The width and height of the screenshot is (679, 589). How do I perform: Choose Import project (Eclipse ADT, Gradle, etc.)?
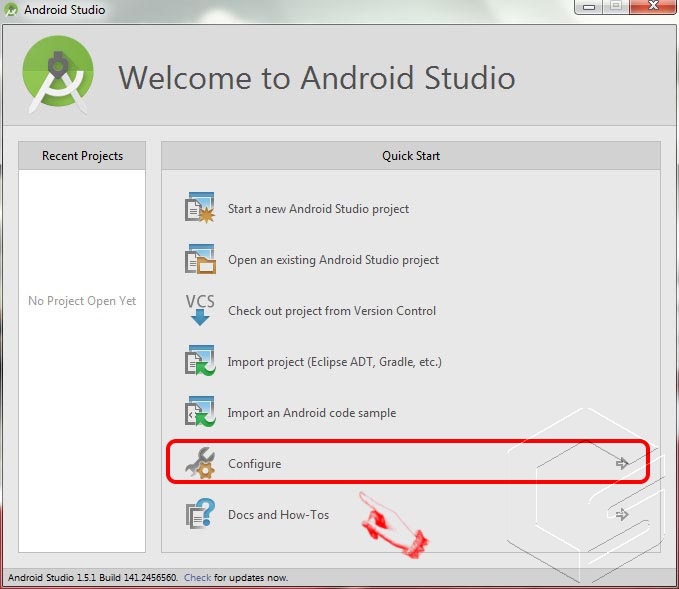(334, 362)
